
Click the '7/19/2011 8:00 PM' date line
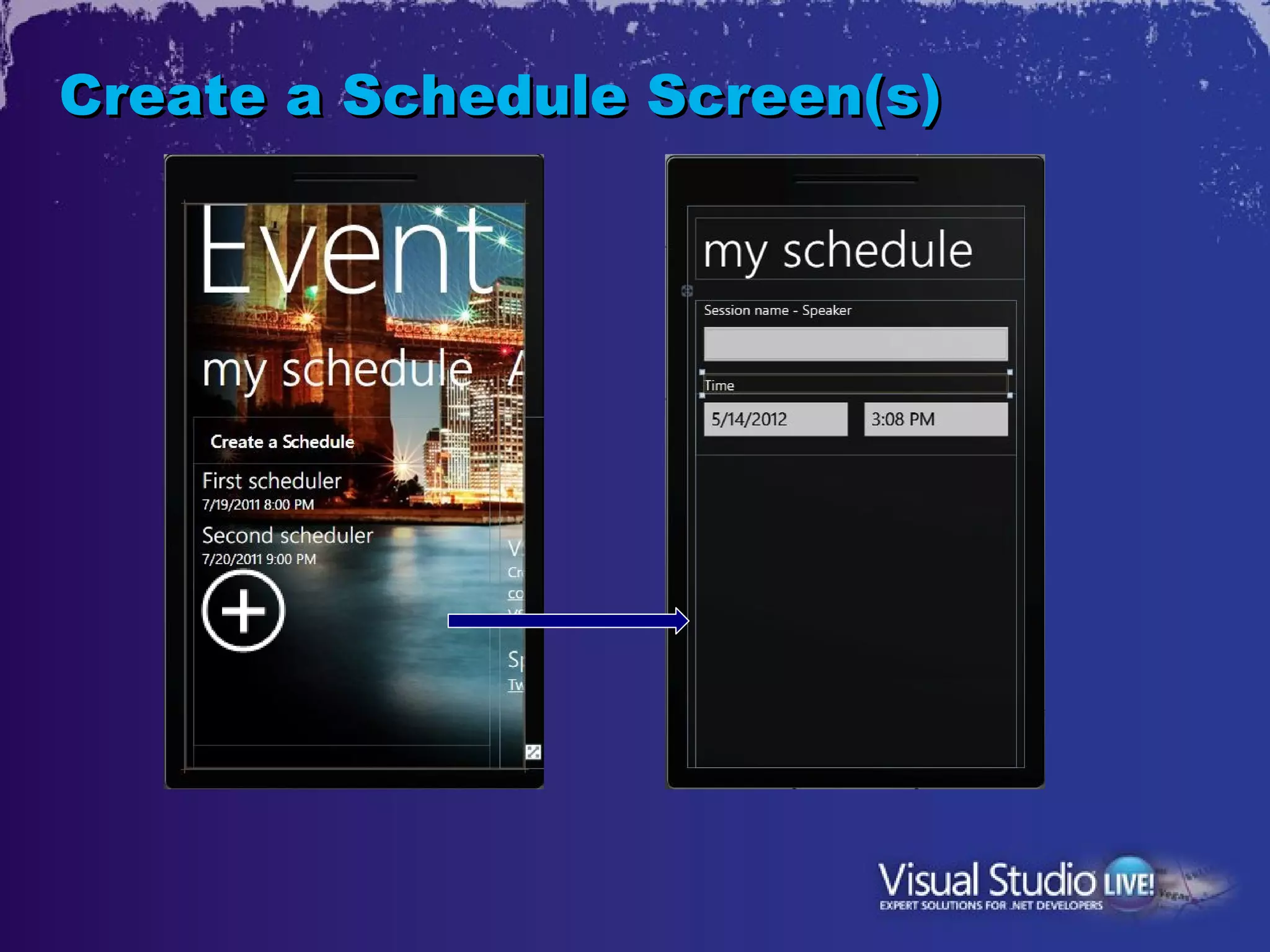coord(258,505)
